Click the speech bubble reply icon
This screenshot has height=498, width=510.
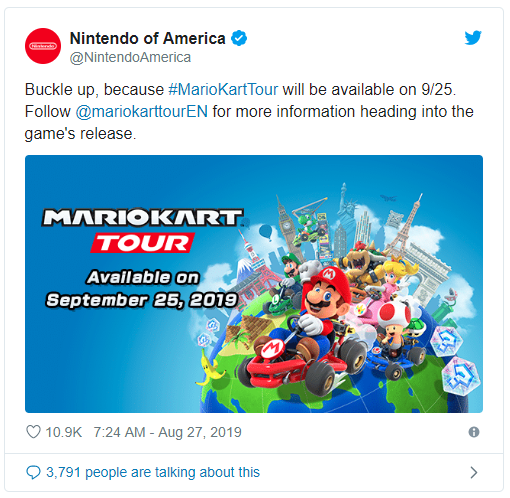pos(33,472)
